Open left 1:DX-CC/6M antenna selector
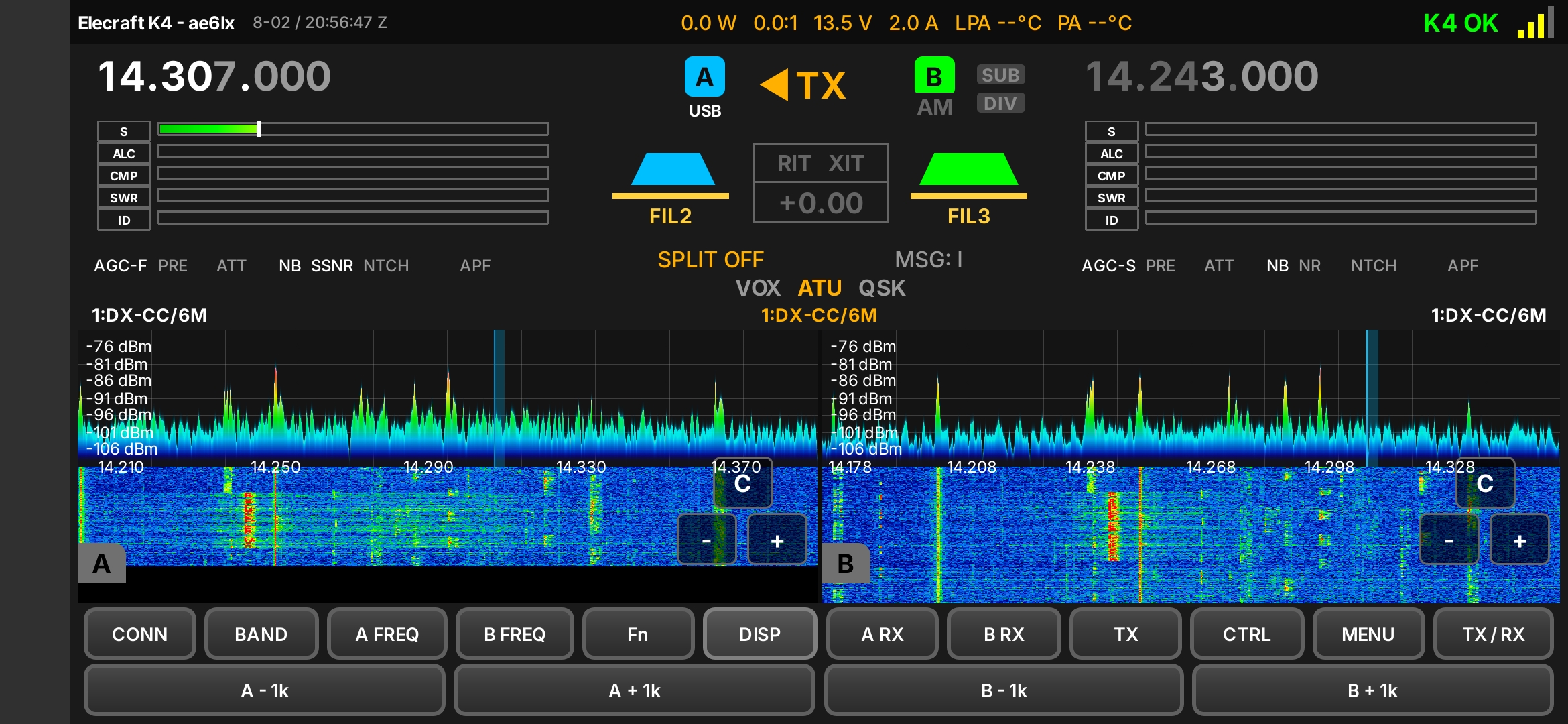Image resolution: width=1568 pixels, height=724 pixels. [149, 315]
